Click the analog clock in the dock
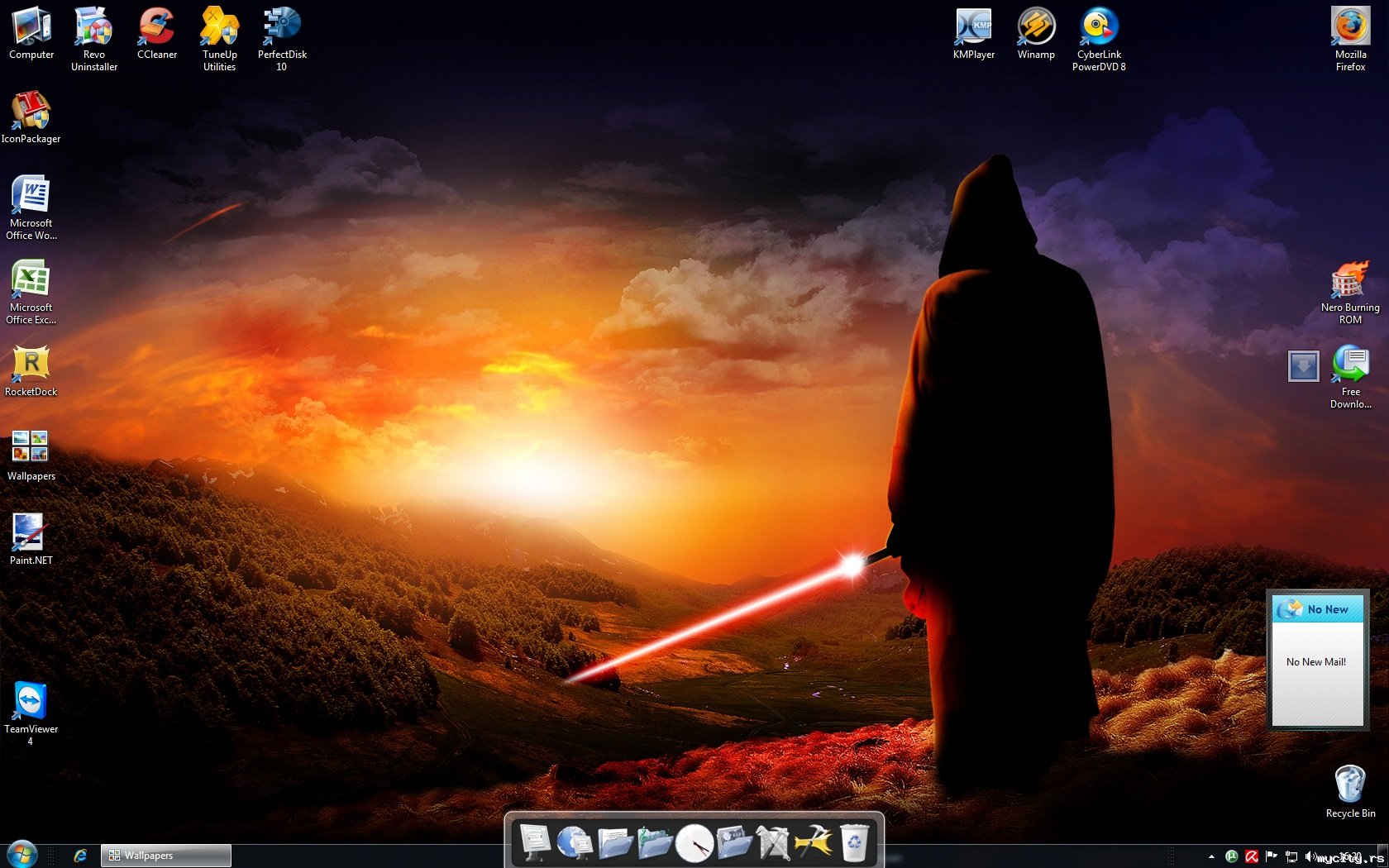 tap(694, 844)
